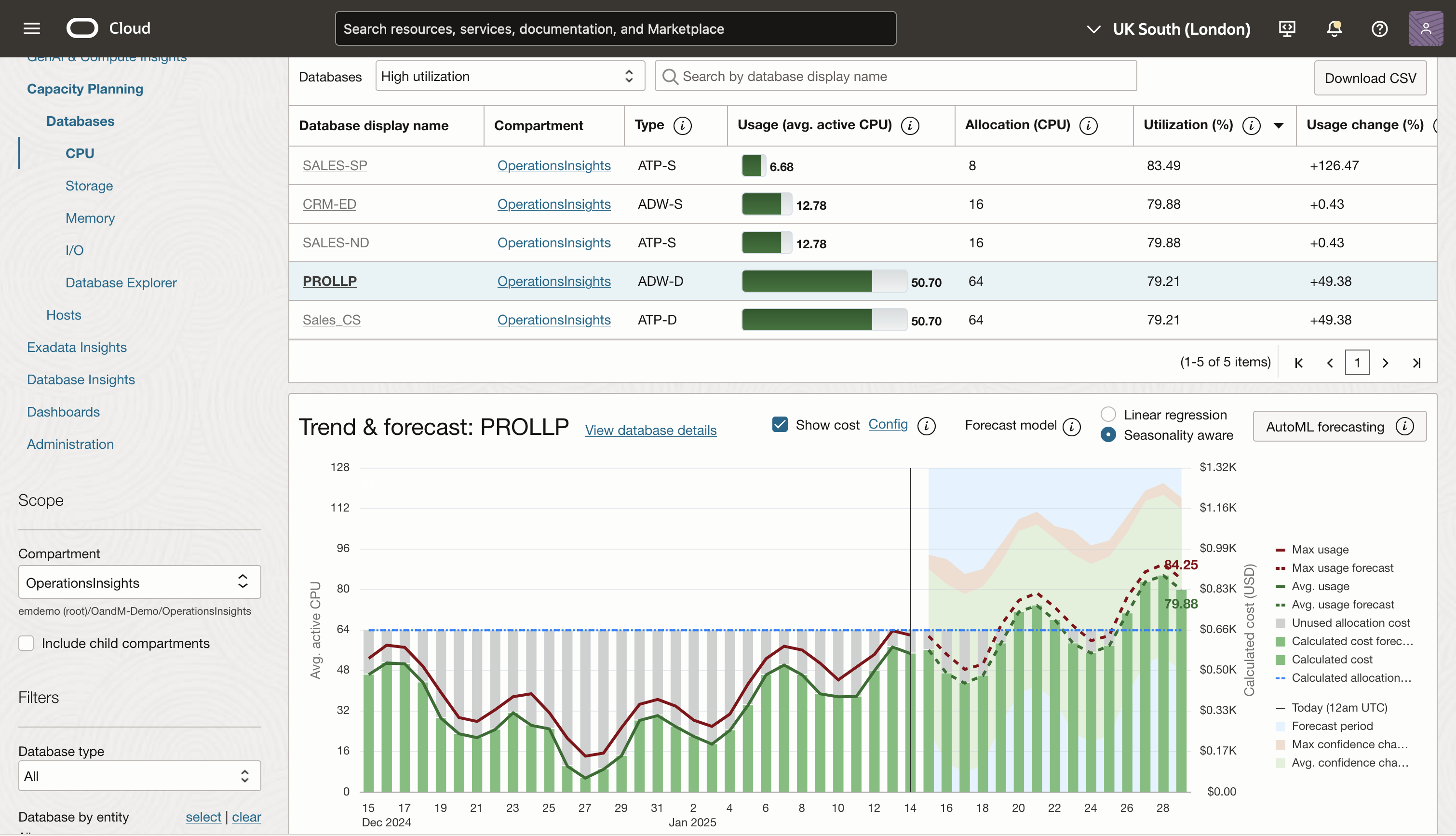This screenshot has width=1456, height=836.
Task: Open Exadata Insights in the sidebar
Action: [77, 347]
